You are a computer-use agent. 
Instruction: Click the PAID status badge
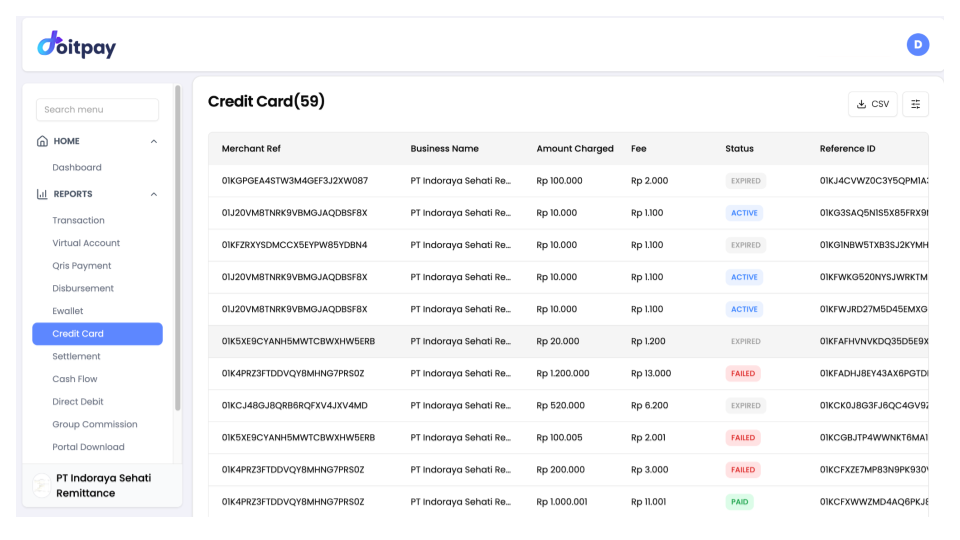click(740, 502)
